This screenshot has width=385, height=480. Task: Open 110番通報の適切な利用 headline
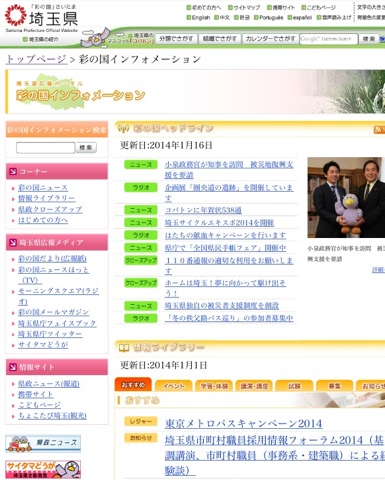point(229,266)
